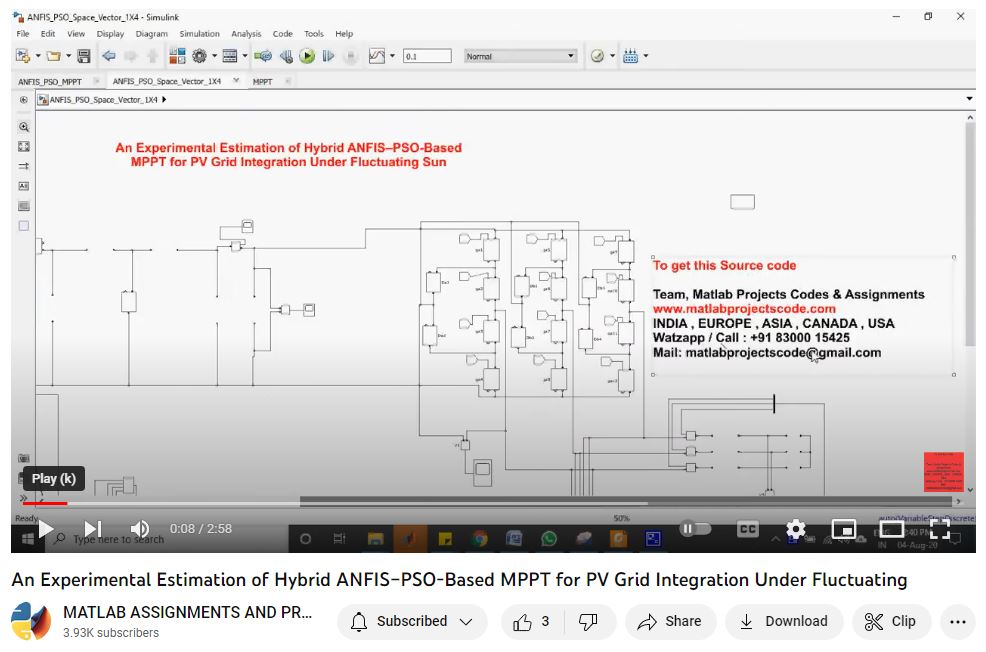The width and height of the screenshot is (986, 652).
Task: Mute the video volume
Action: (140, 529)
